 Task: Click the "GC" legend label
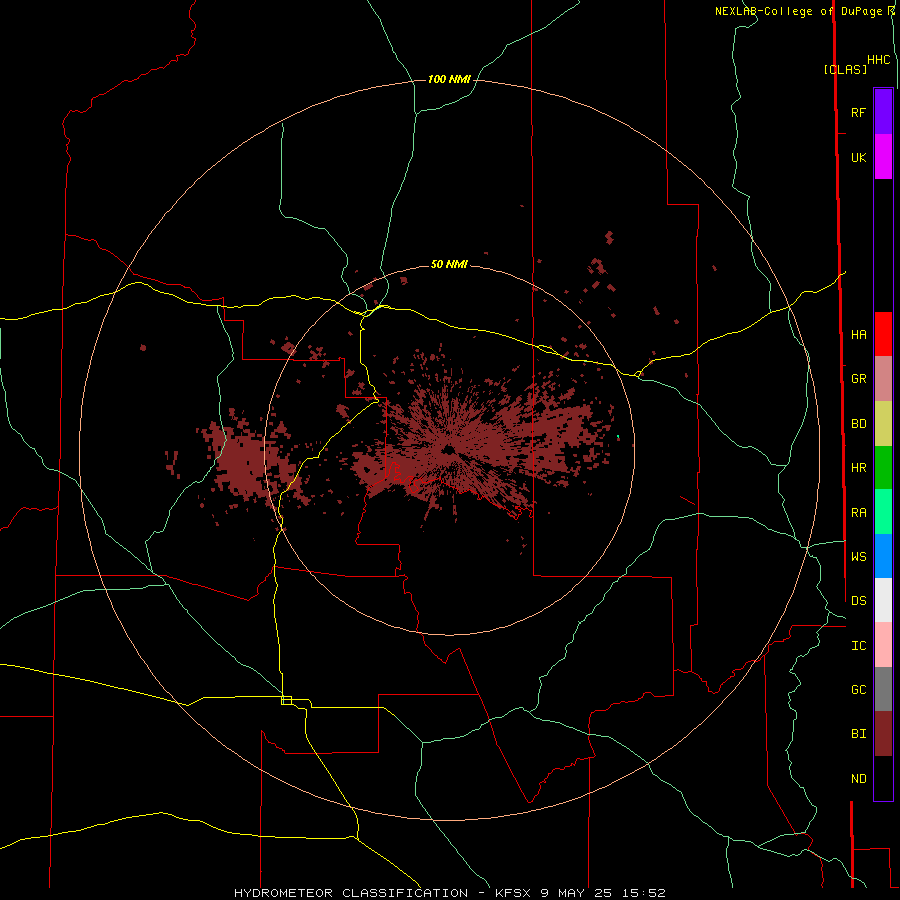point(859,690)
